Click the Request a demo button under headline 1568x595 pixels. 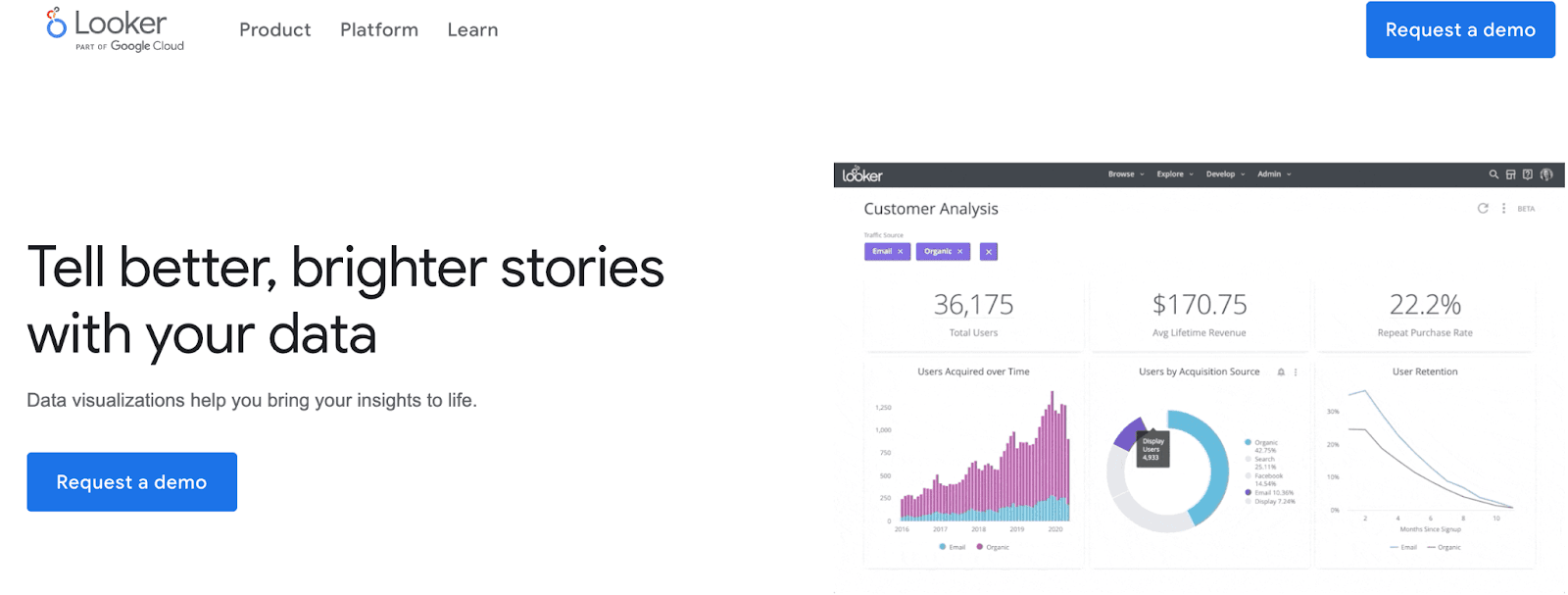coord(131,481)
